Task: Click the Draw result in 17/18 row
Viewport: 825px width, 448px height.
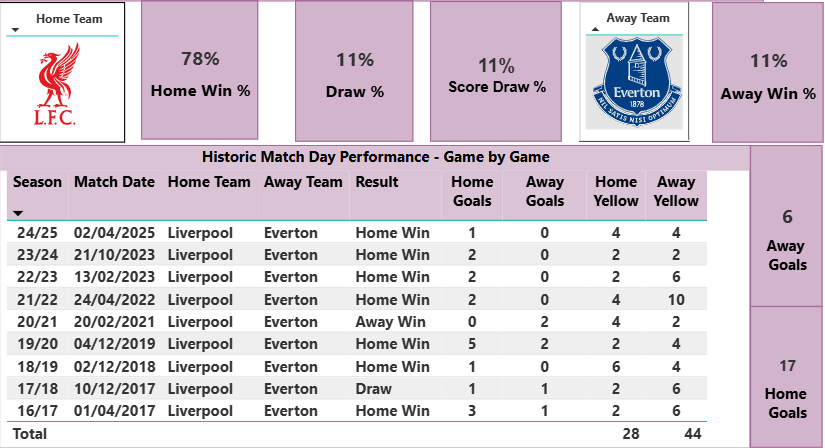Action: [x=374, y=389]
